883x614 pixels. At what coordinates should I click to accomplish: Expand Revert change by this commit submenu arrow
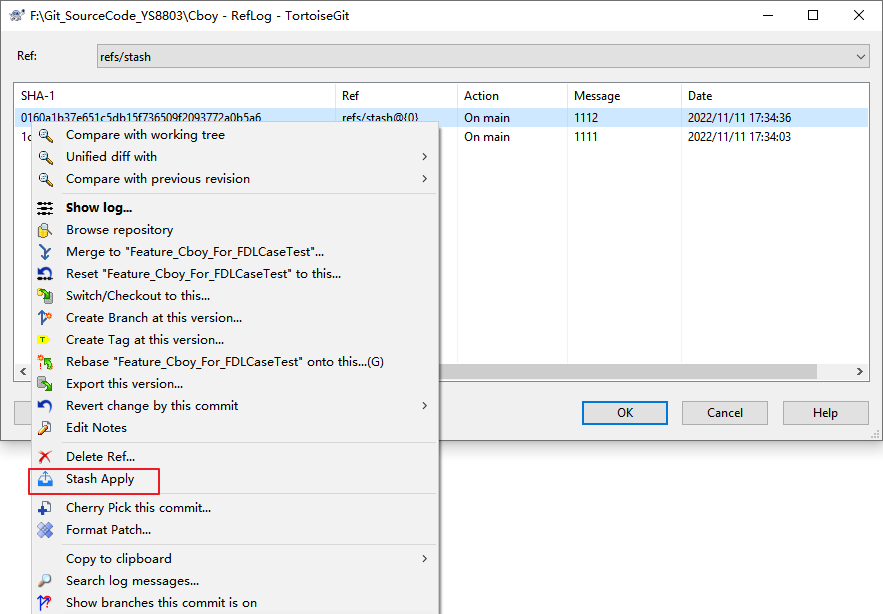coord(425,406)
